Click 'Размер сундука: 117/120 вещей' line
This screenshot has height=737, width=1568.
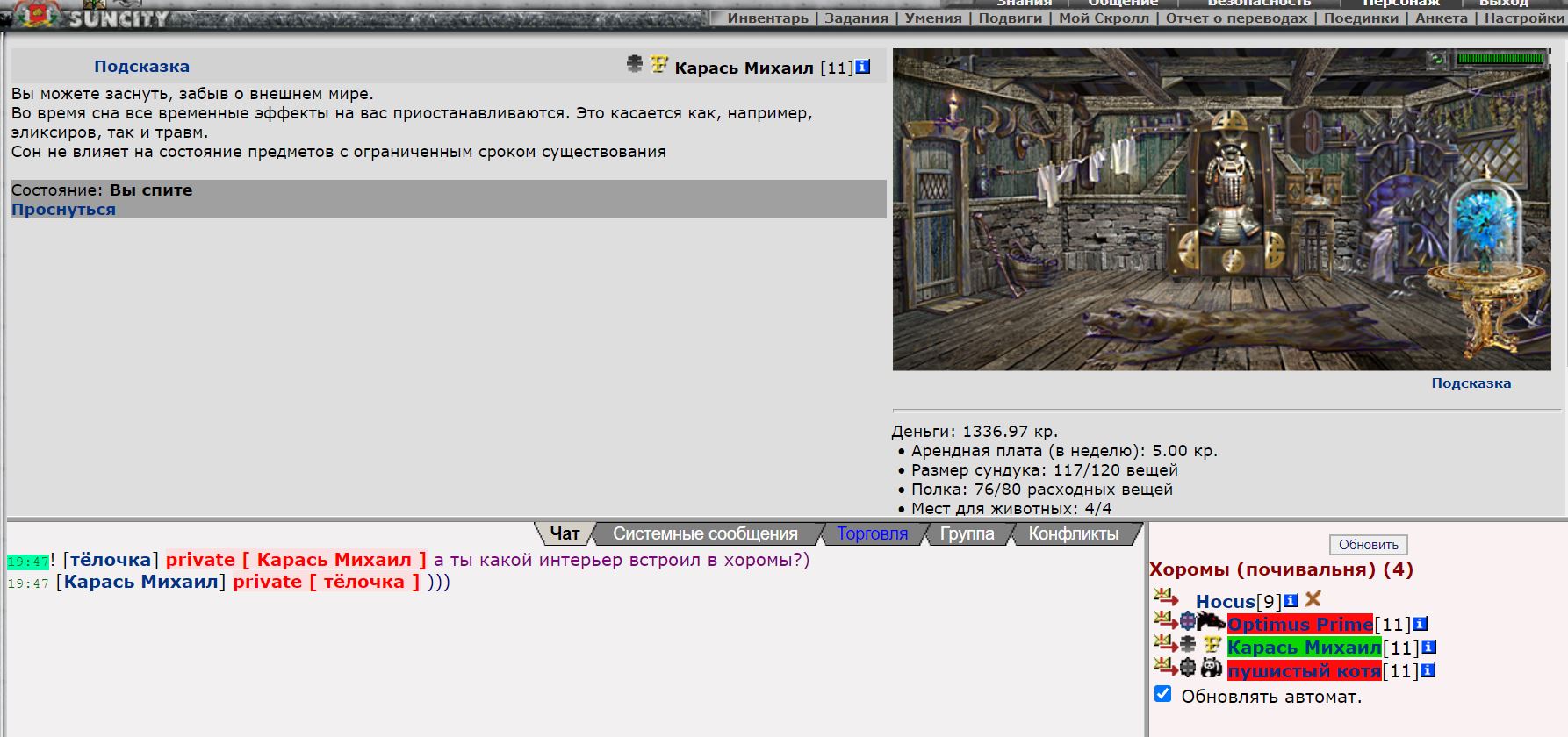click(x=1045, y=470)
